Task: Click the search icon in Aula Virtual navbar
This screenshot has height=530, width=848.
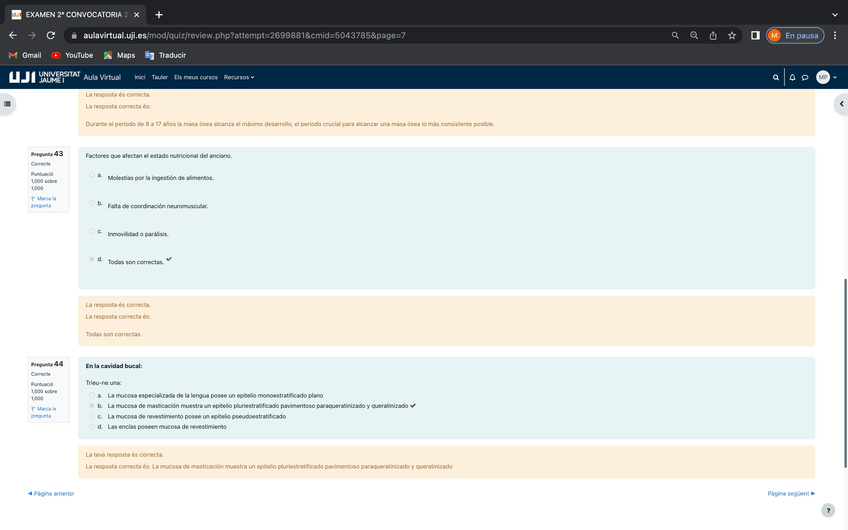Action: click(776, 77)
